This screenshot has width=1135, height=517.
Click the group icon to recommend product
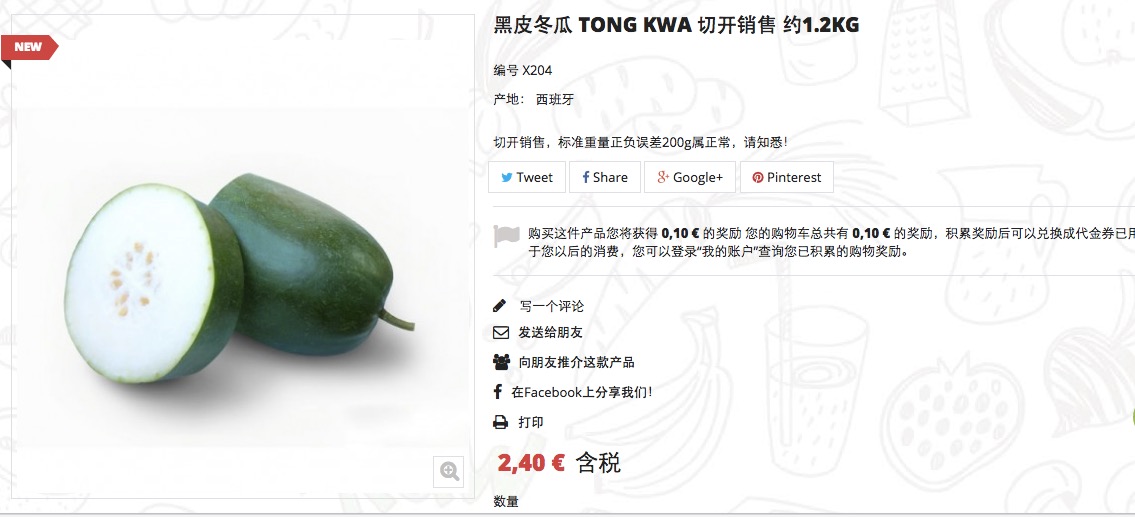[x=501, y=361]
